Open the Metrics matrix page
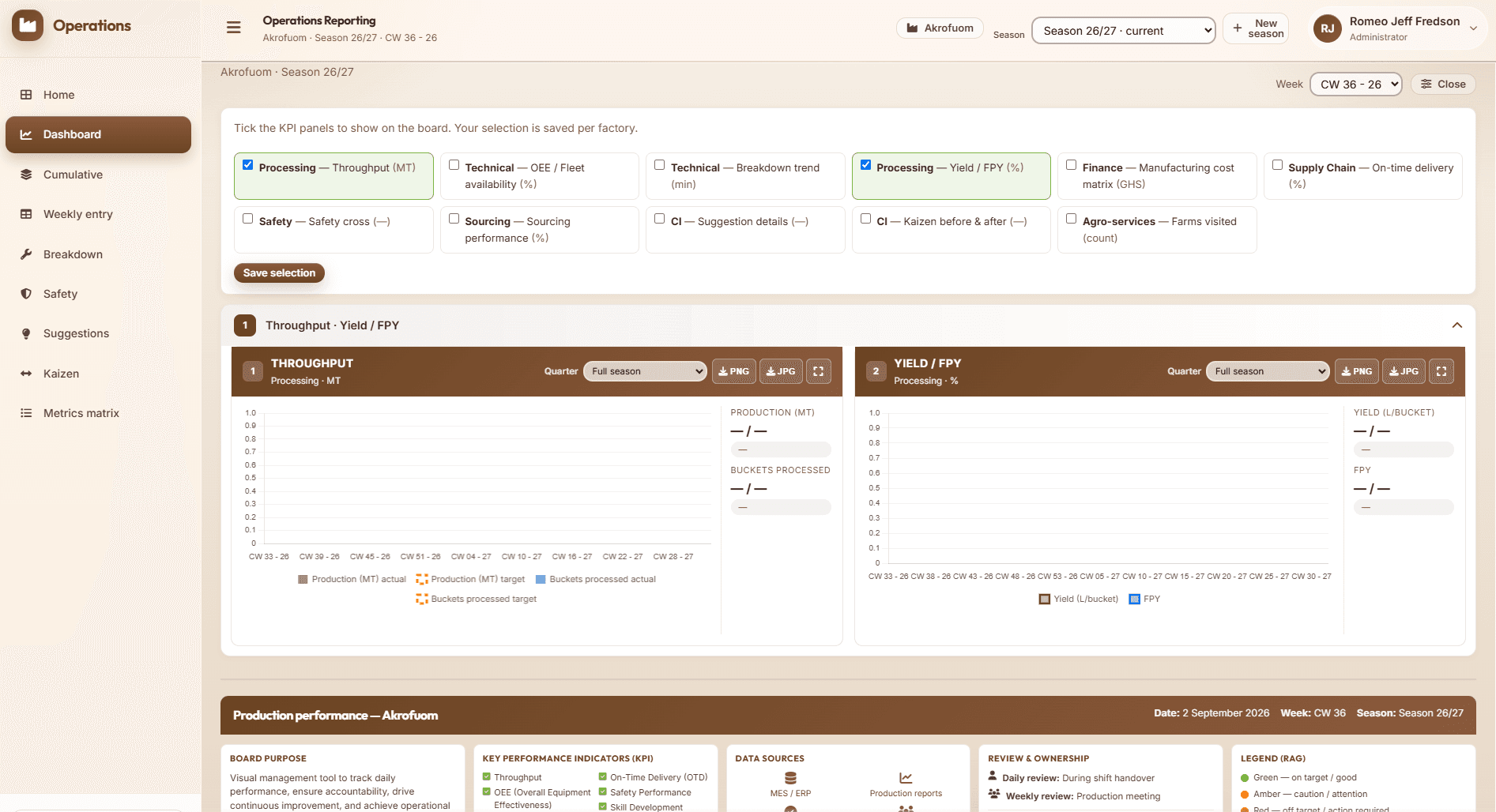This screenshot has width=1496, height=812. point(98,413)
